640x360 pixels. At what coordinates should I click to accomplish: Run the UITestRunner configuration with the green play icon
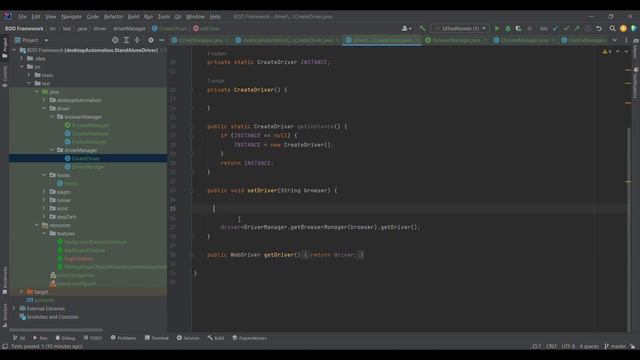click(497, 29)
